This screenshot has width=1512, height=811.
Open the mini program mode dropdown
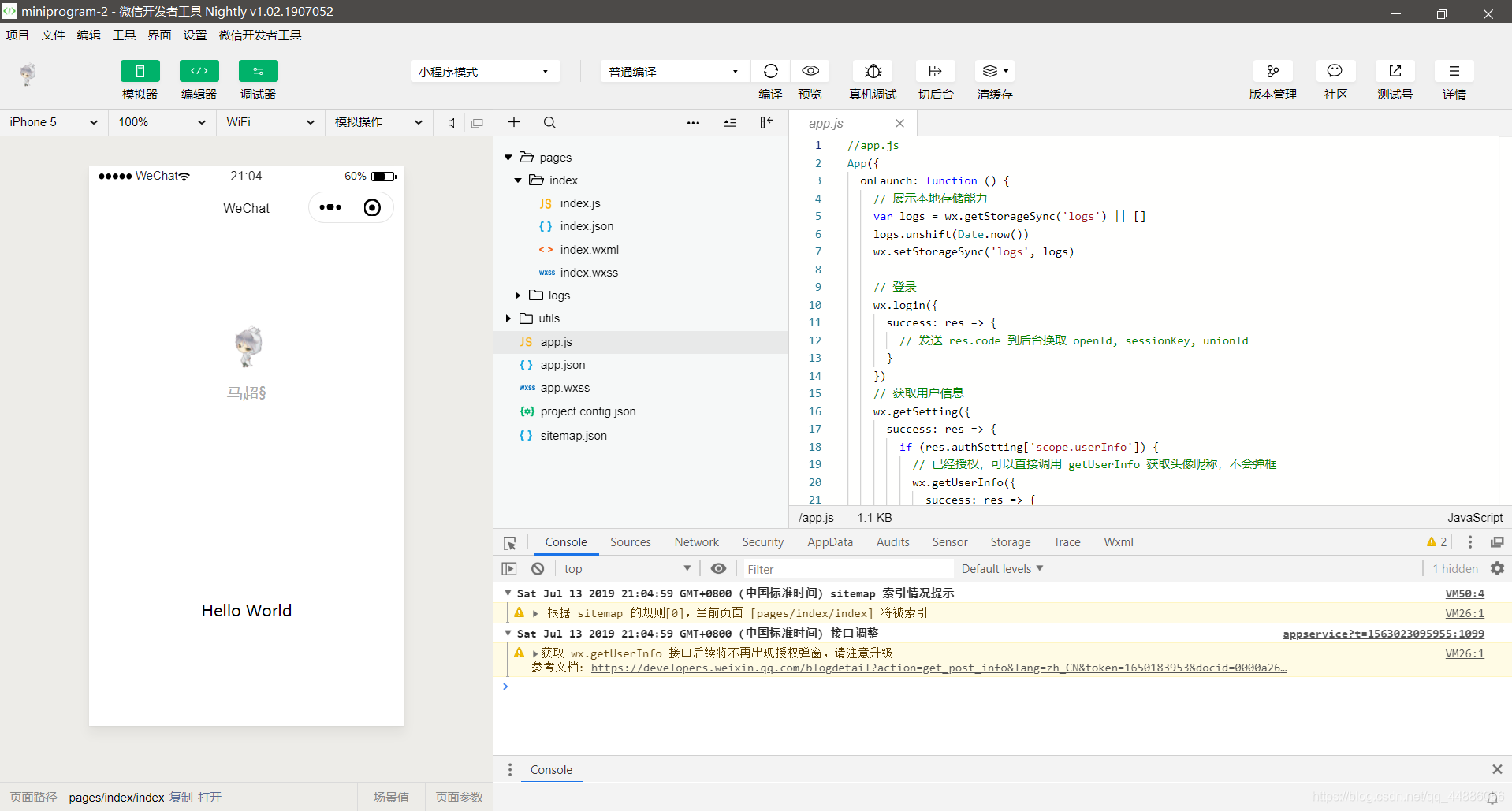coord(485,72)
